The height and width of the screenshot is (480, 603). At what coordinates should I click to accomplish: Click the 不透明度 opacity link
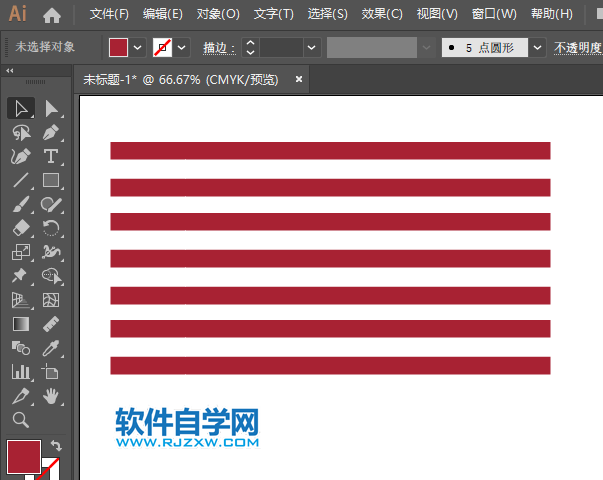point(578,48)
